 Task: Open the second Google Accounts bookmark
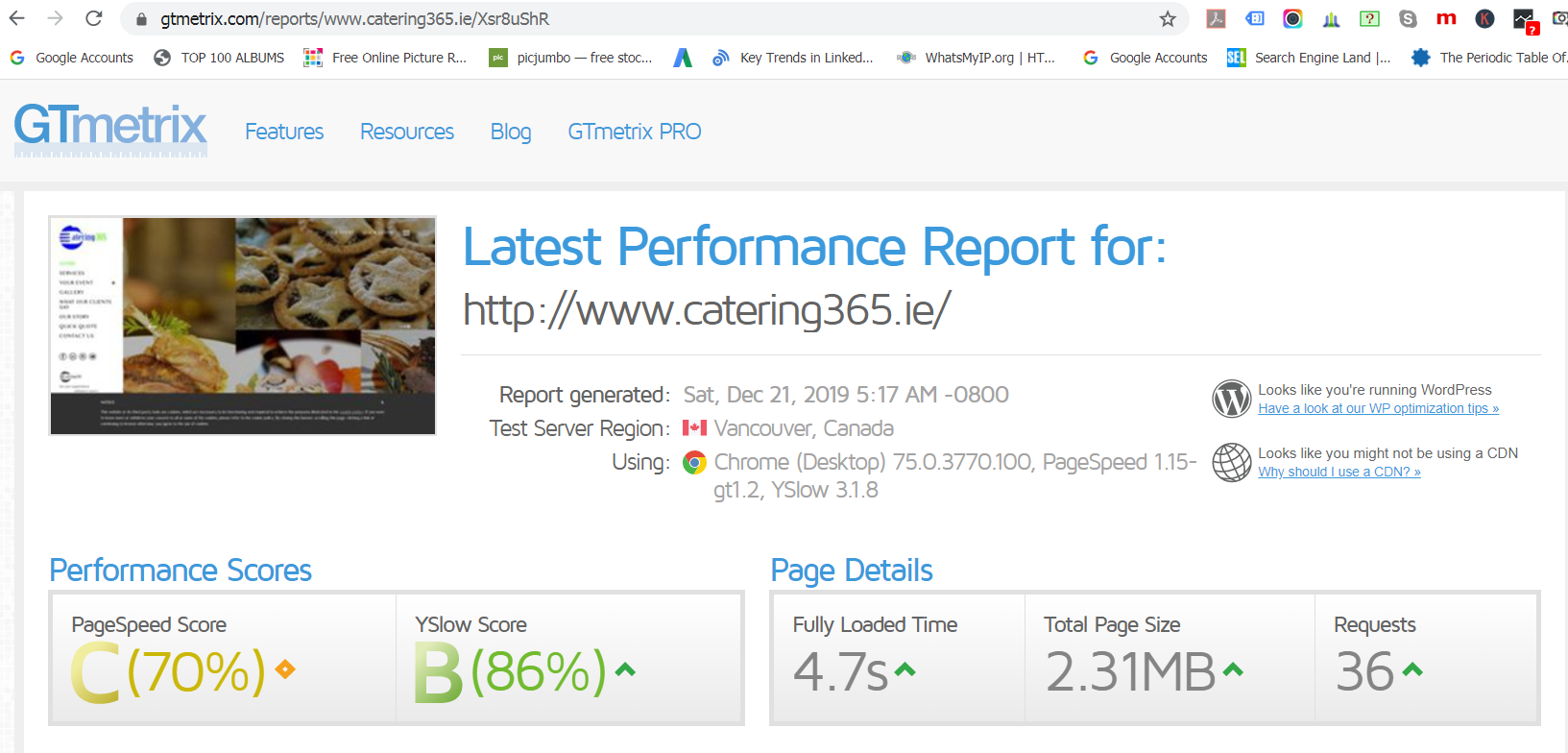point(1145,58)
